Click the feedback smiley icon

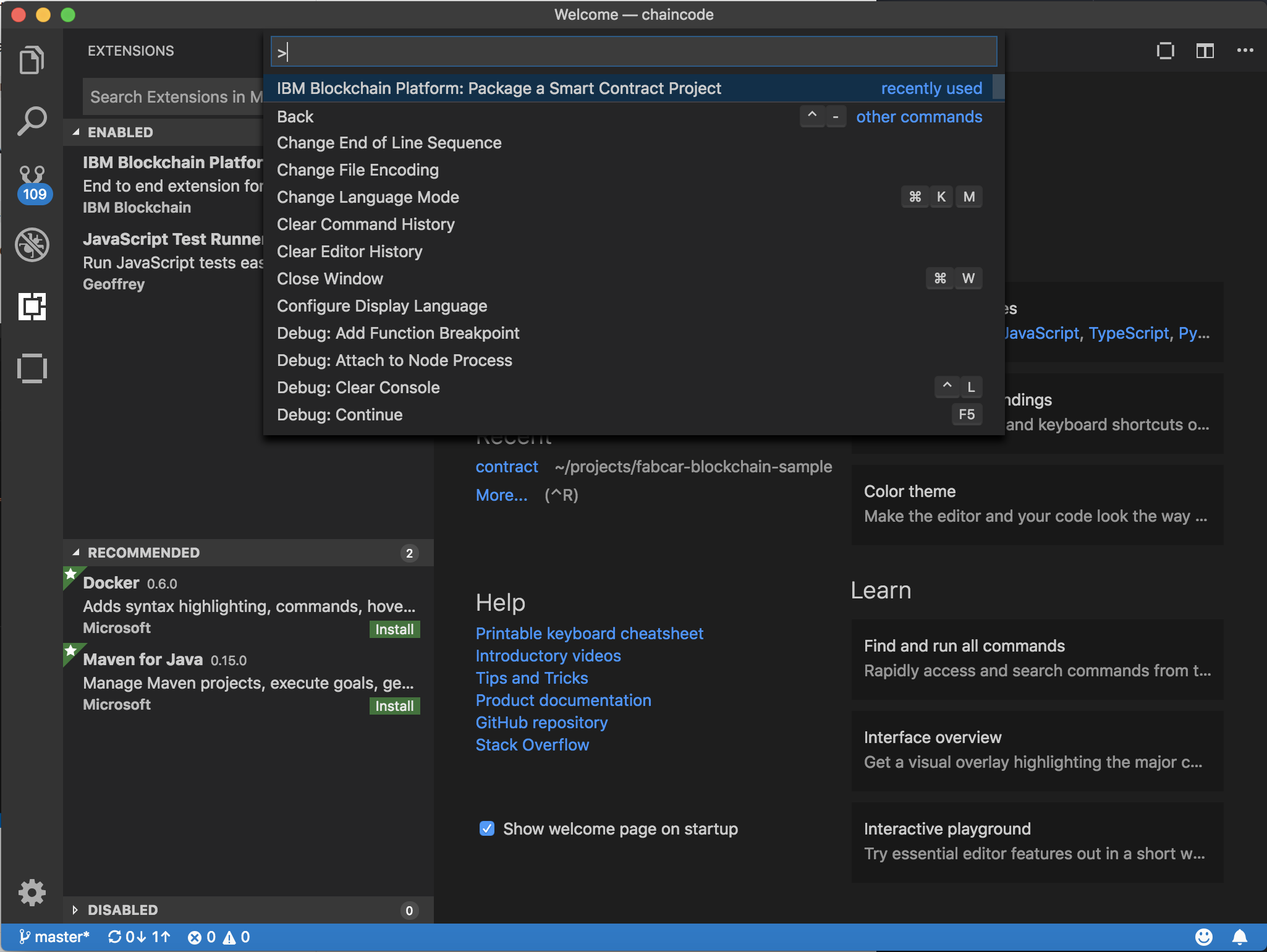(1203, 937)
